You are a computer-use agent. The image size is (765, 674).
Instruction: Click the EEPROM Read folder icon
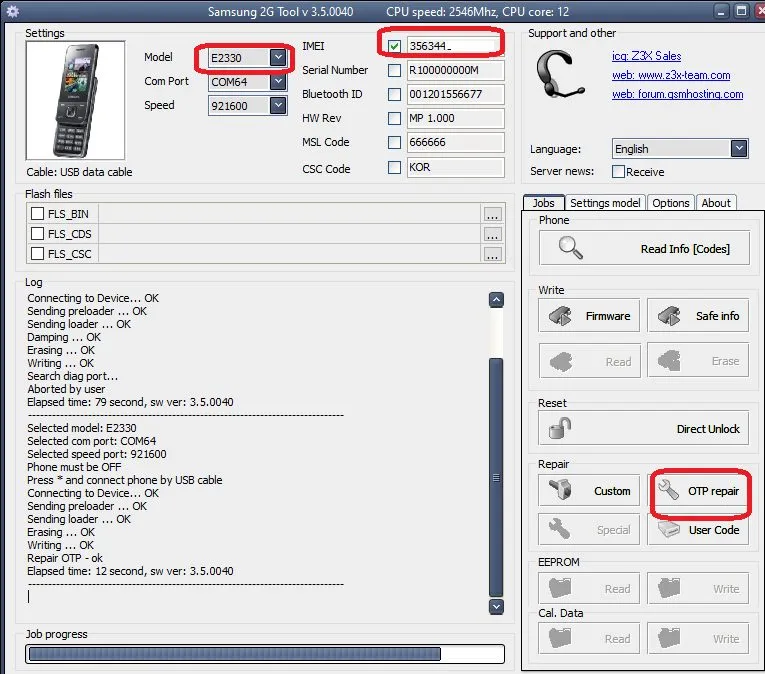tap(560, 588)
